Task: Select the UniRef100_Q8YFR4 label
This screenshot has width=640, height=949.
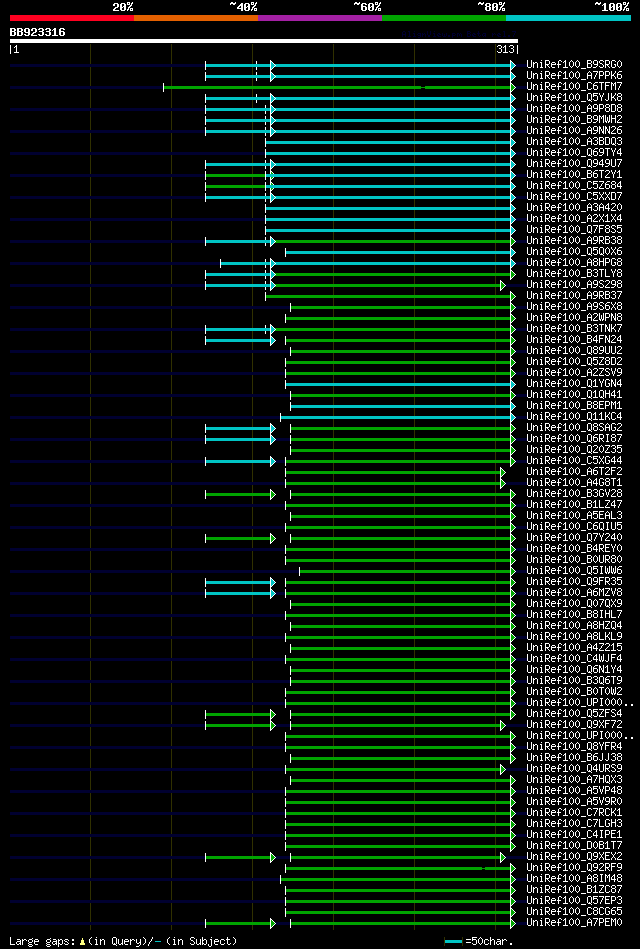Action: [x=575, y=747]
